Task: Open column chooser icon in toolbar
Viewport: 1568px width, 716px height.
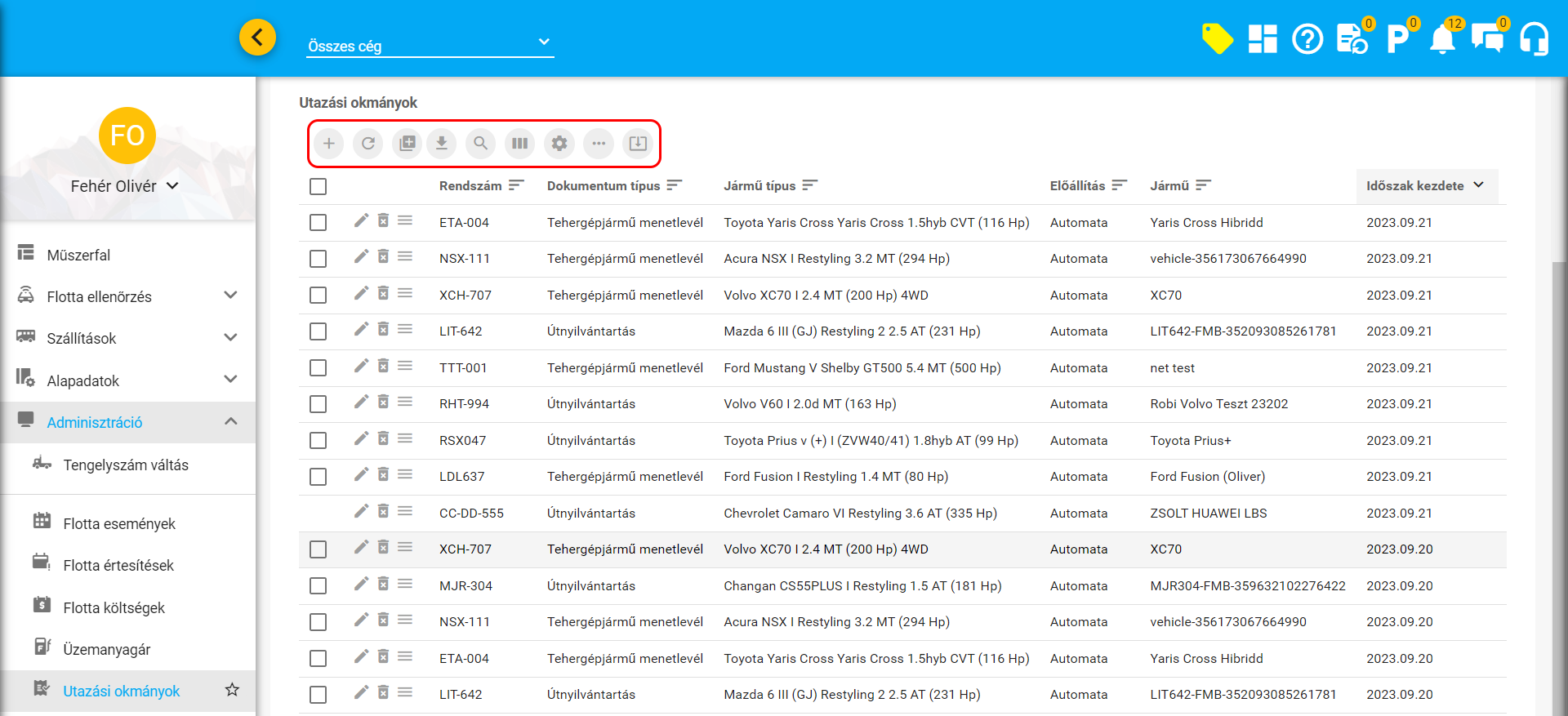Action: [x=519, y=144]
